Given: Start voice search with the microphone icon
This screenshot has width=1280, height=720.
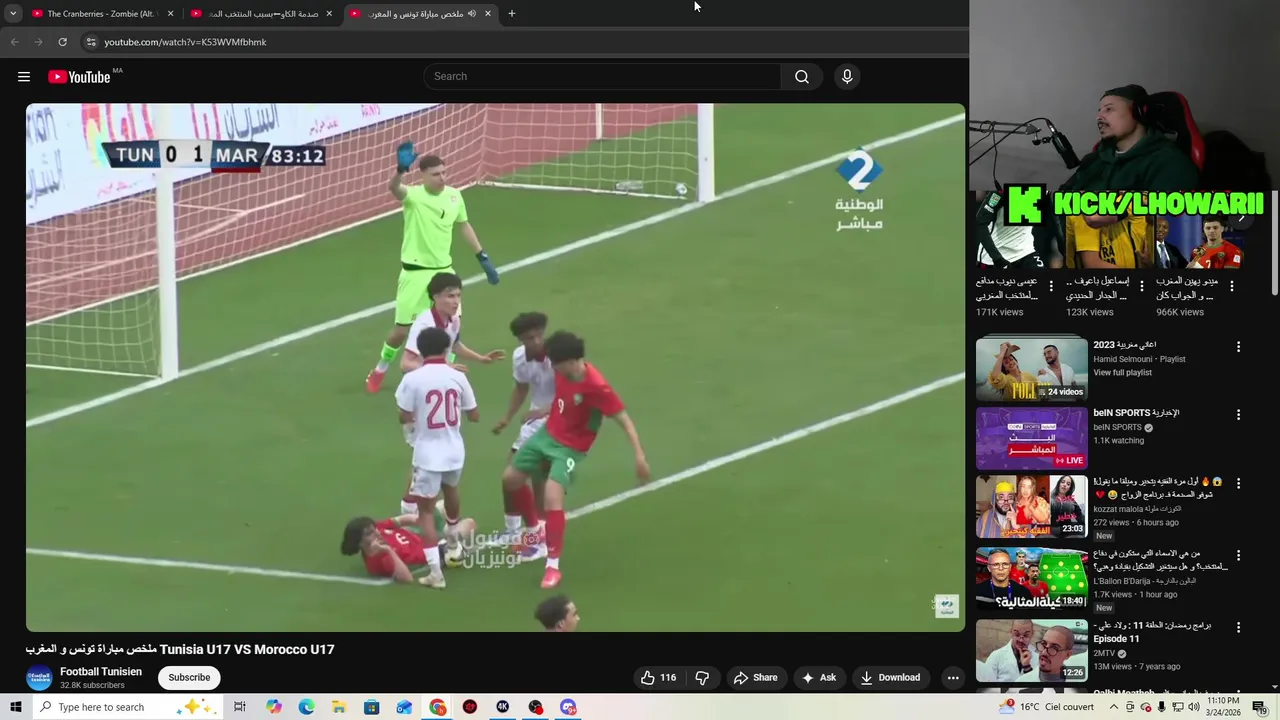Looking at the screenshot, I should coord(847,77).
